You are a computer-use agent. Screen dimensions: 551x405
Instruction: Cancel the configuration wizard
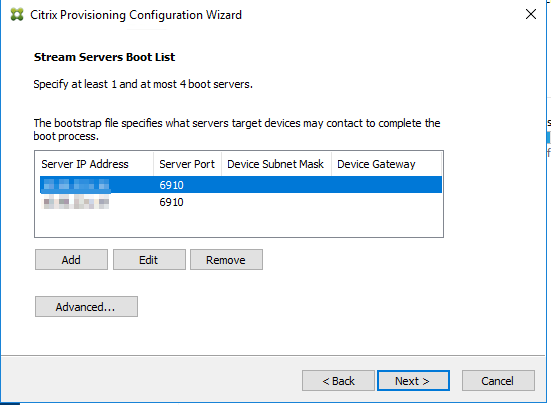pos(498,381)
